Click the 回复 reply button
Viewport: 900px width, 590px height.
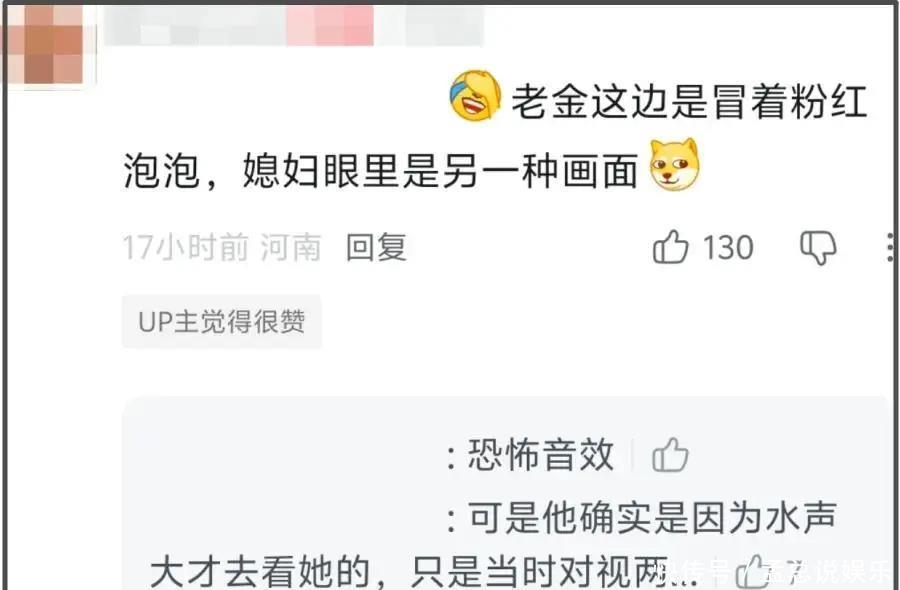[x=376, y=247]
